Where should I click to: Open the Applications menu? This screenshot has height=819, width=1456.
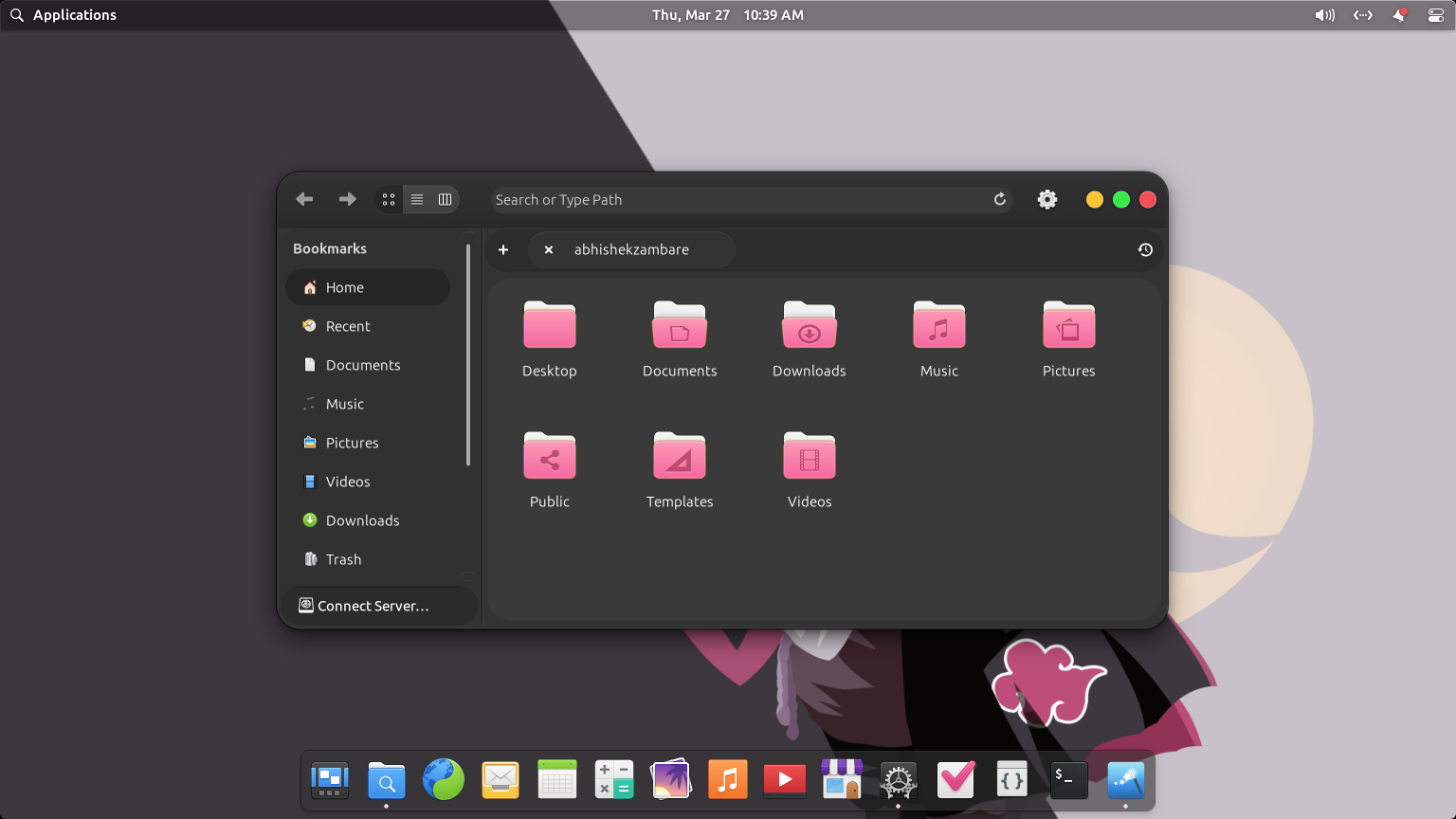point(64,15)
